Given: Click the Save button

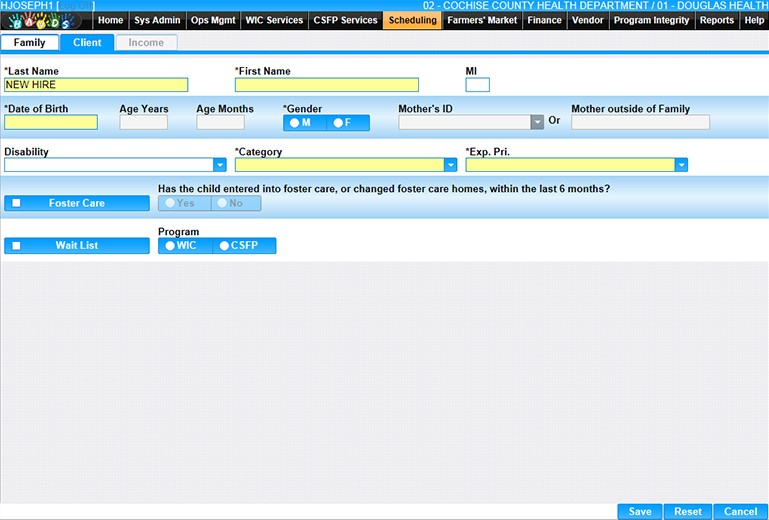Looking at the screenshot, I should tap(639, 511).
